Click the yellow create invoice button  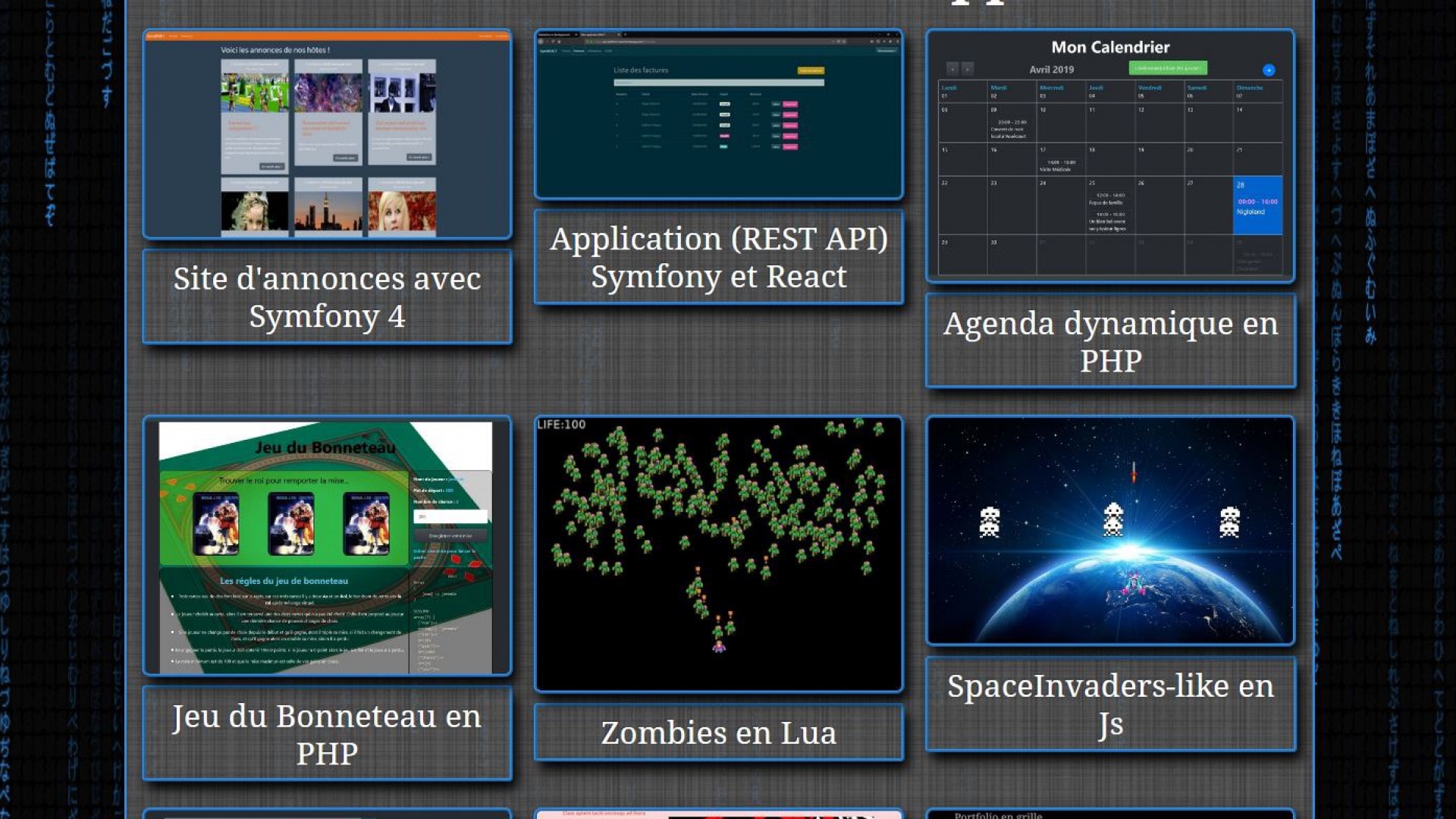(811, 71)
